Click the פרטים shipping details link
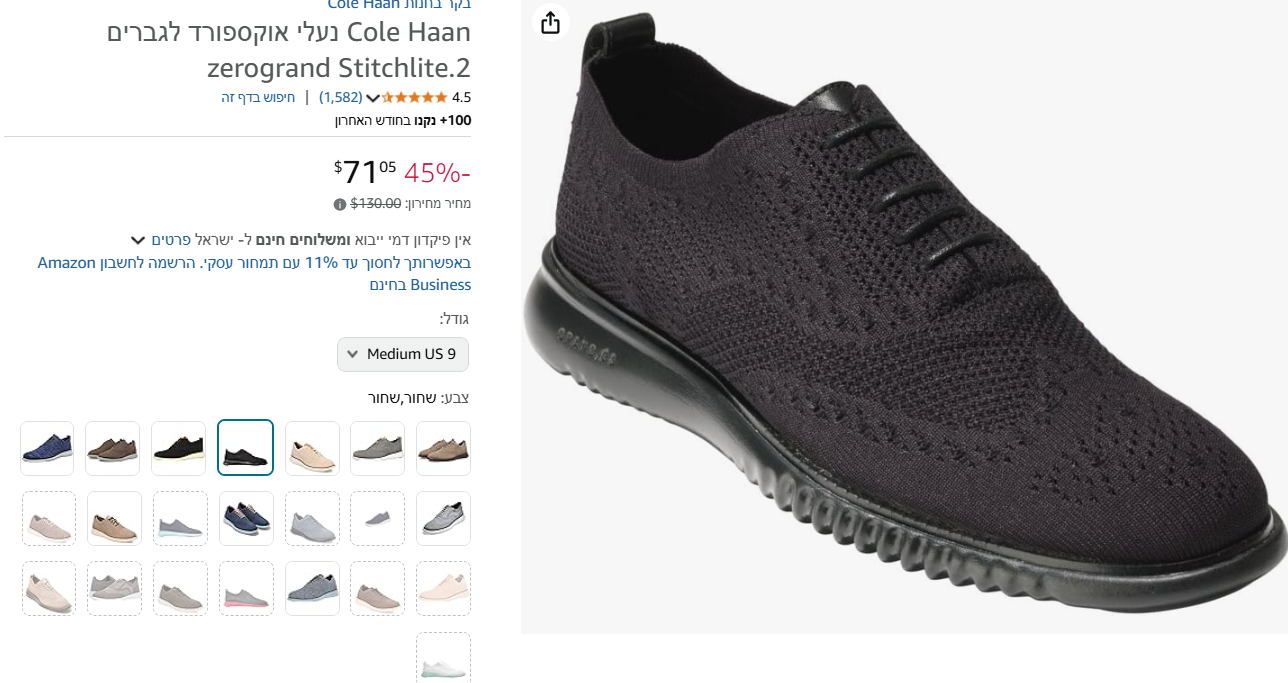 coord(170,240)
